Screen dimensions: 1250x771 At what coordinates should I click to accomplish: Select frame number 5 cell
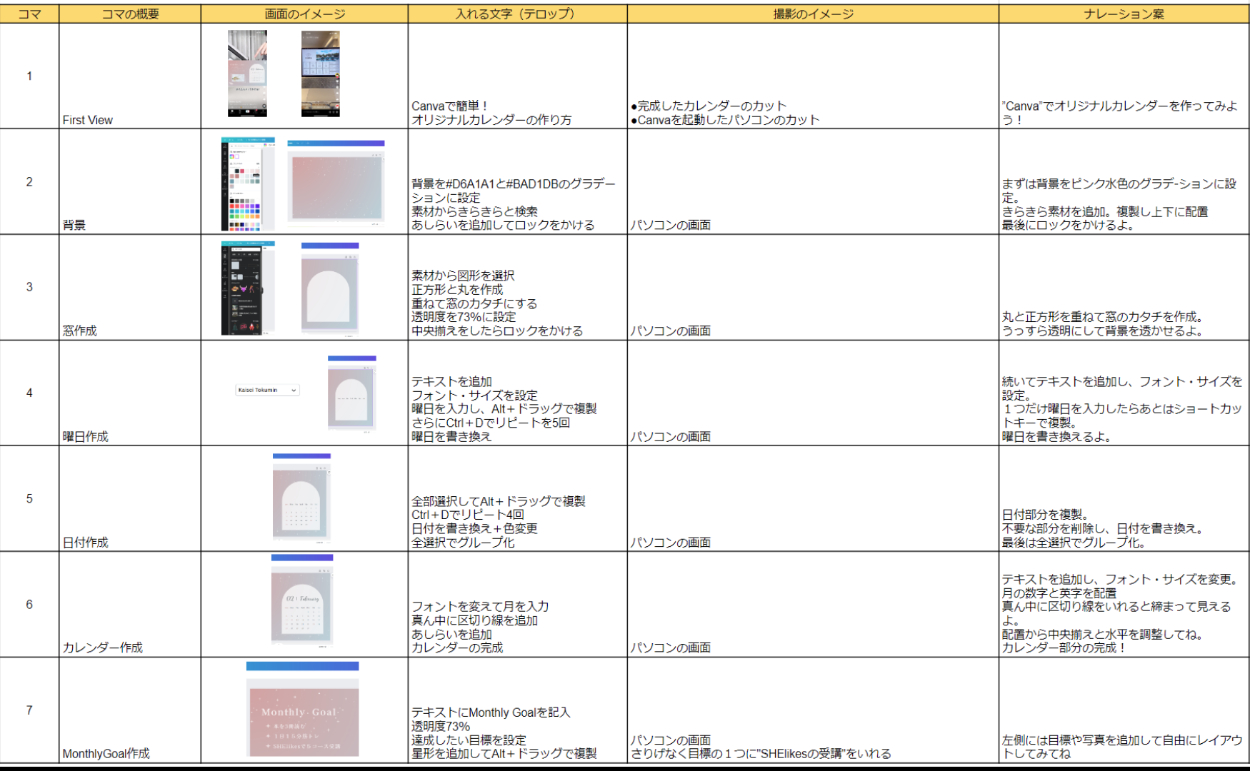30,498
